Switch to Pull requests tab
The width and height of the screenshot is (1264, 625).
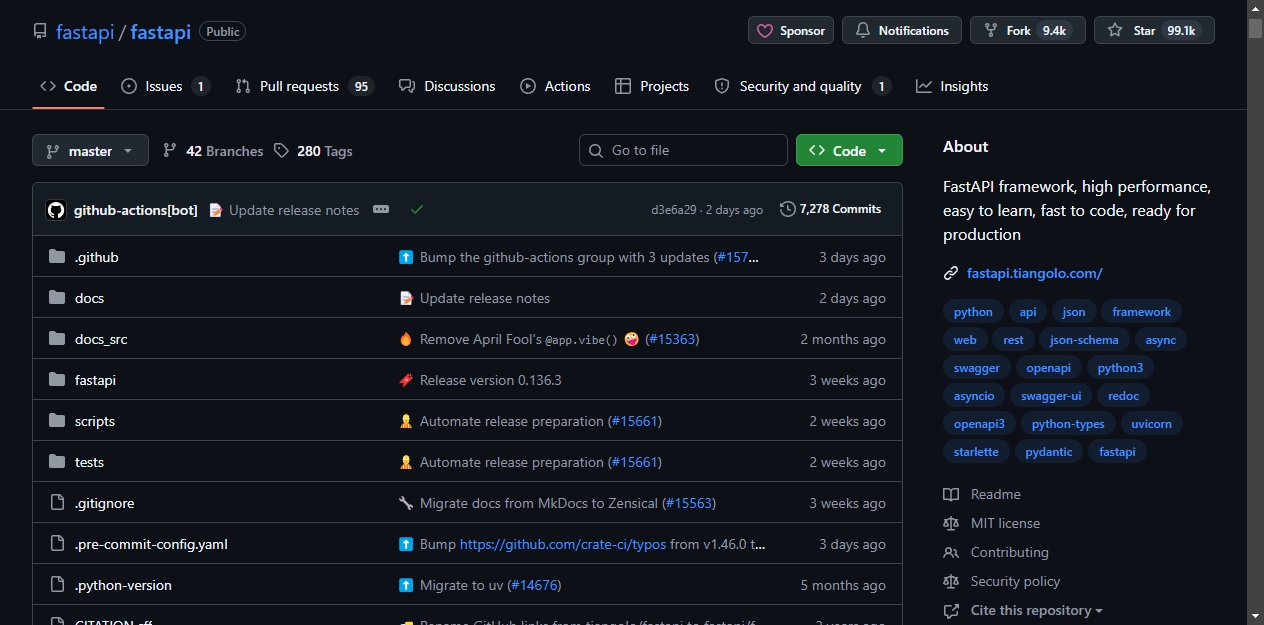[304, 86]
